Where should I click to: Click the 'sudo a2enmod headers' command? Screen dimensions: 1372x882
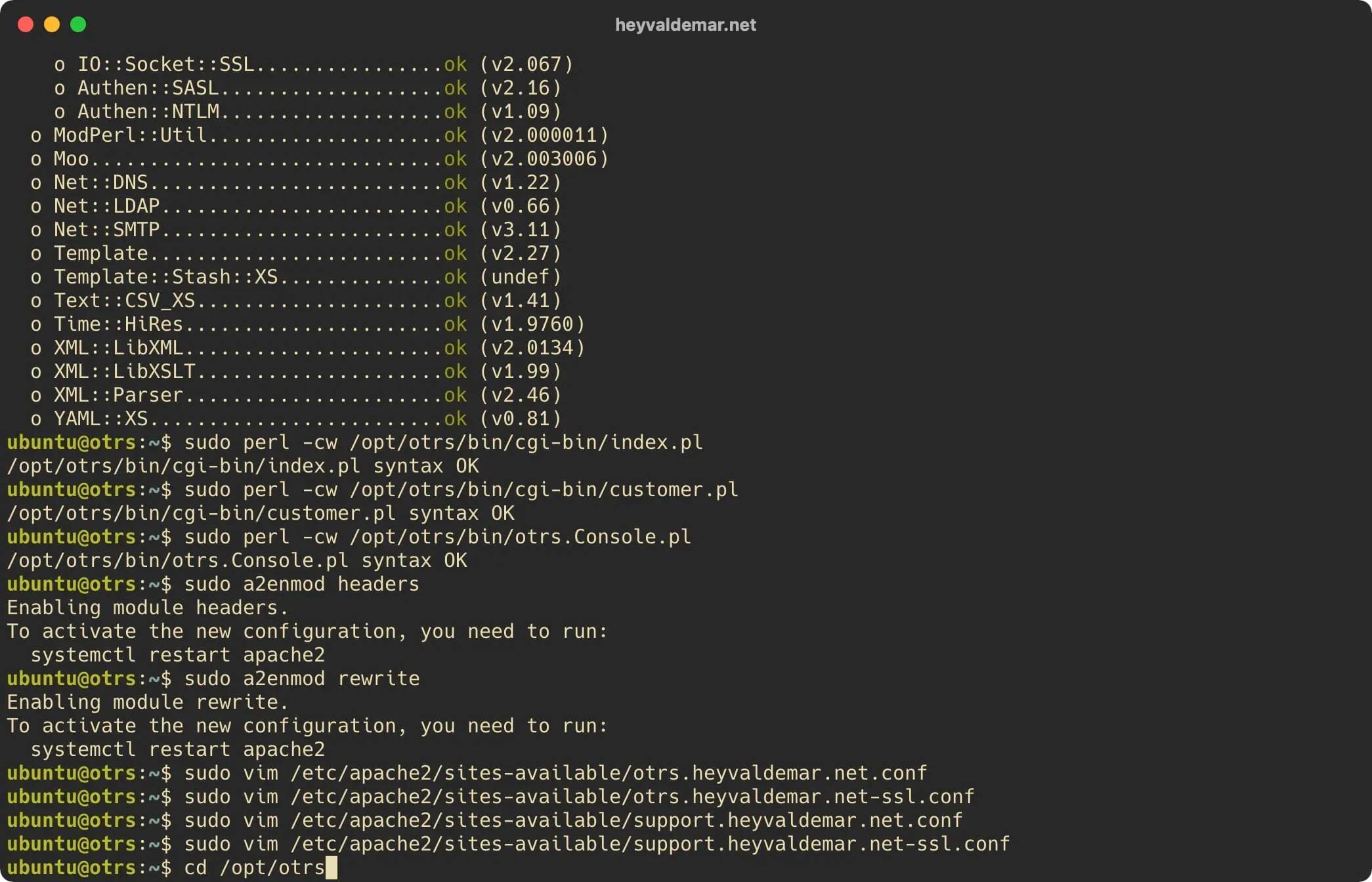pos(301,584)
